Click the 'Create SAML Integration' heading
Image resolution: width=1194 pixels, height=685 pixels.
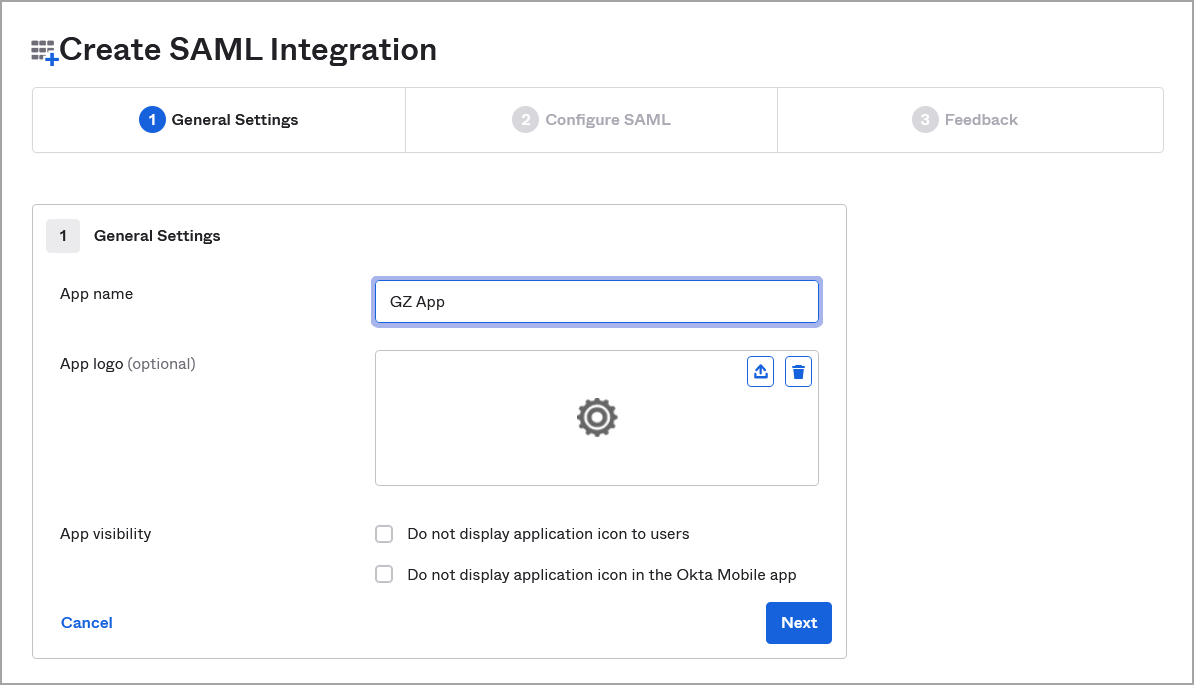248,48
